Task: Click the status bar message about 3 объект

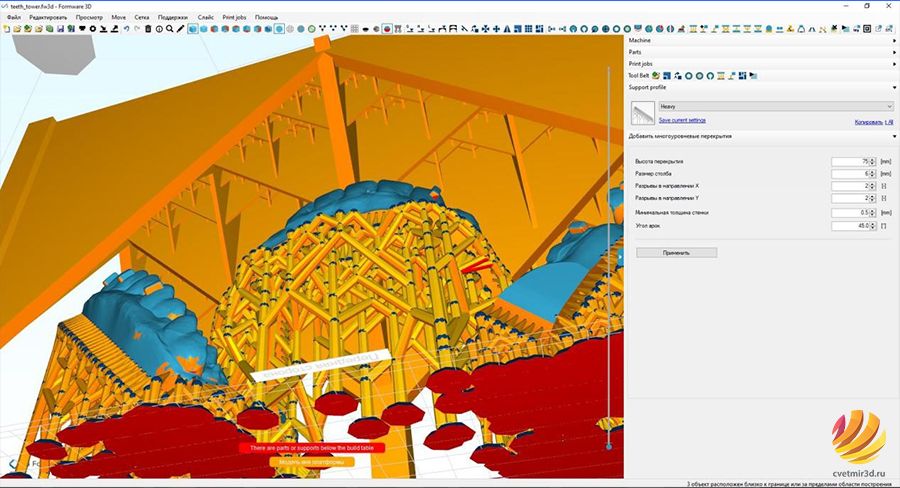Action: 791,484
